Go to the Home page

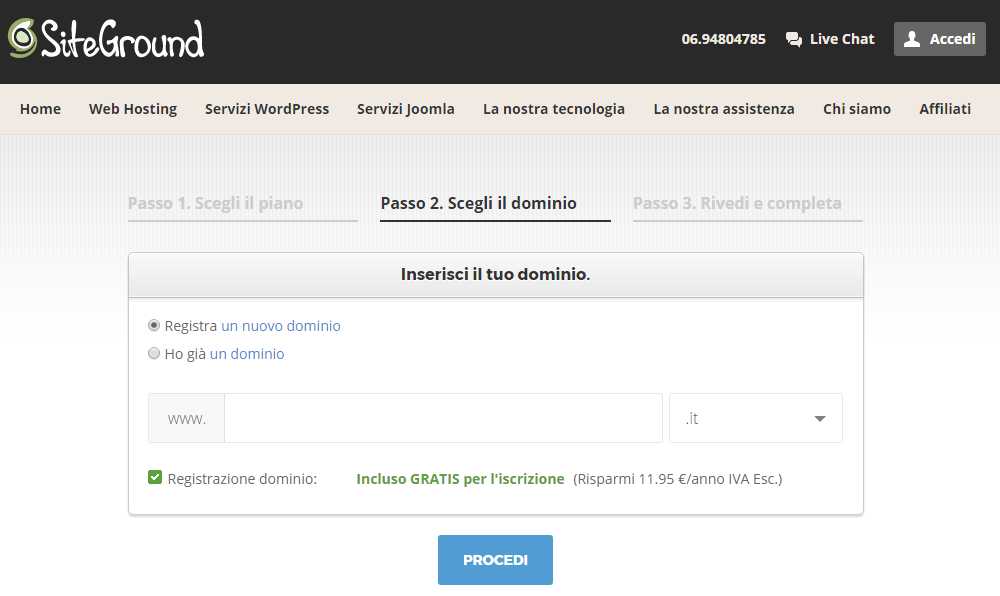point(40,109)
